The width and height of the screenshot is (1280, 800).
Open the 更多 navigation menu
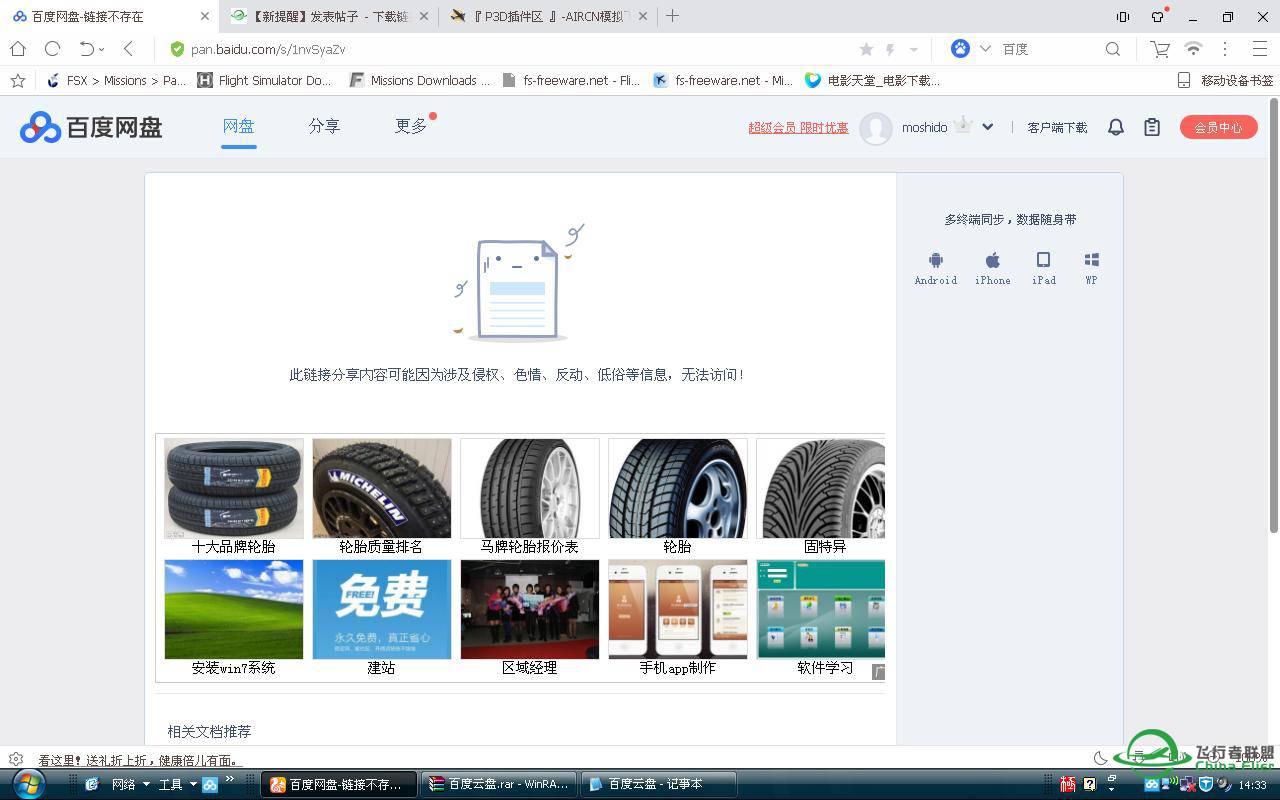click(411, 126)
